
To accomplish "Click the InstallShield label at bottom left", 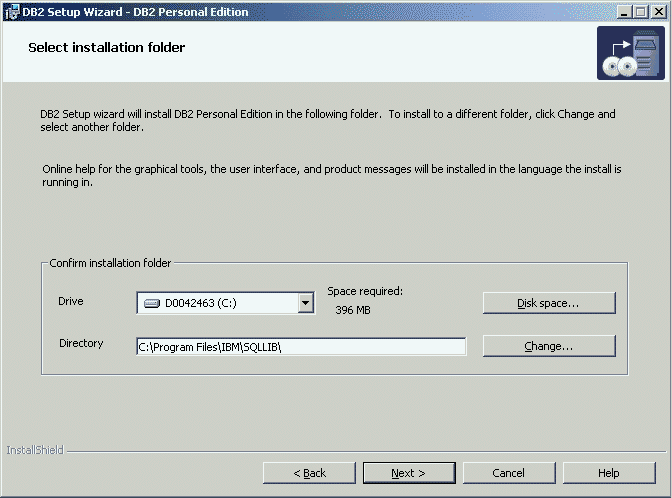I will [35, 450].
